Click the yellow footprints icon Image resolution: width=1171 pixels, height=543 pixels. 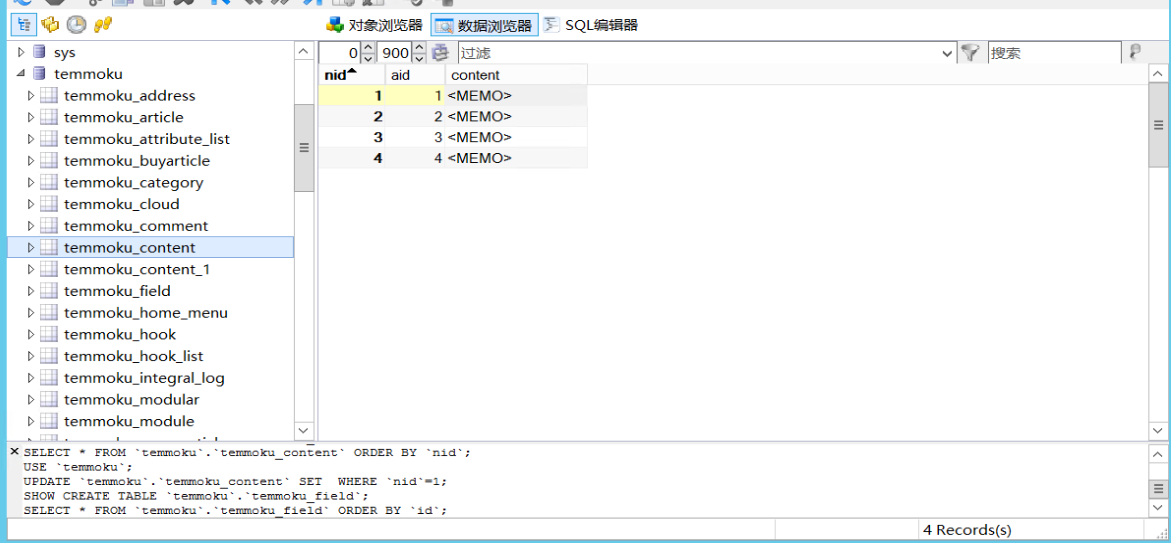pyautogui.click(x=102, y=25)
